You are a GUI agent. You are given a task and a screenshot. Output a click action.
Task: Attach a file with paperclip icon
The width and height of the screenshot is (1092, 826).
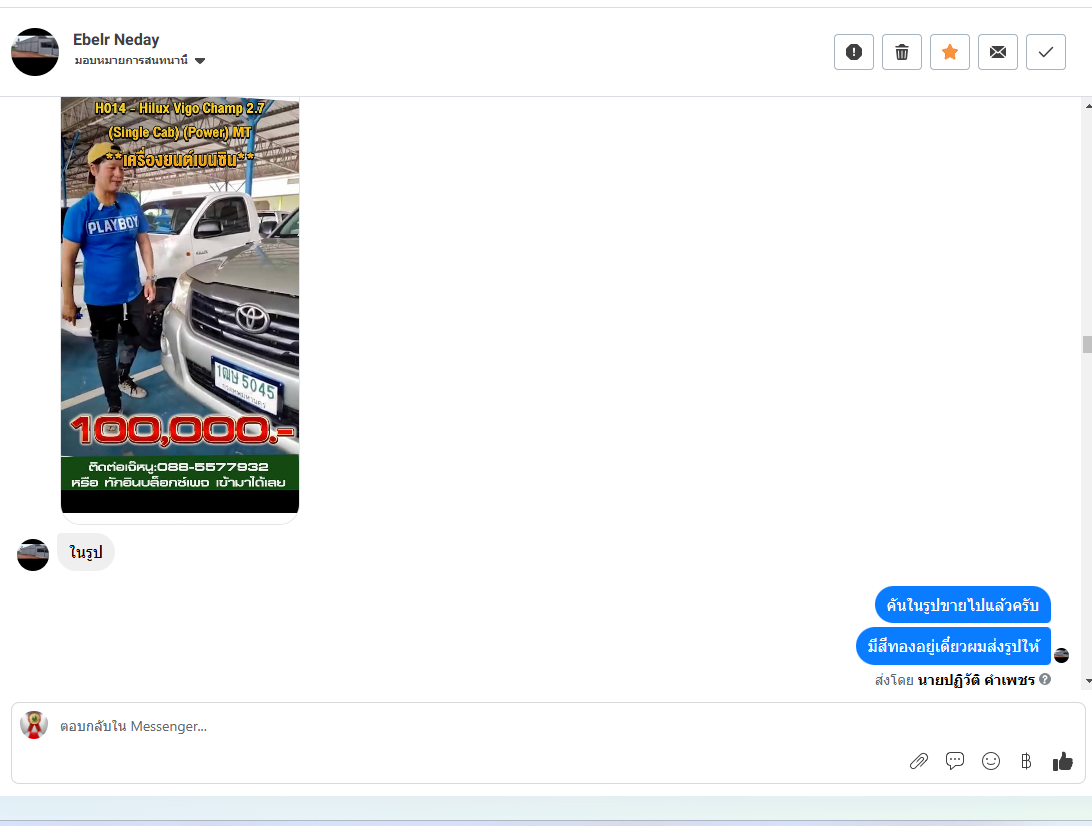[919, 761]
